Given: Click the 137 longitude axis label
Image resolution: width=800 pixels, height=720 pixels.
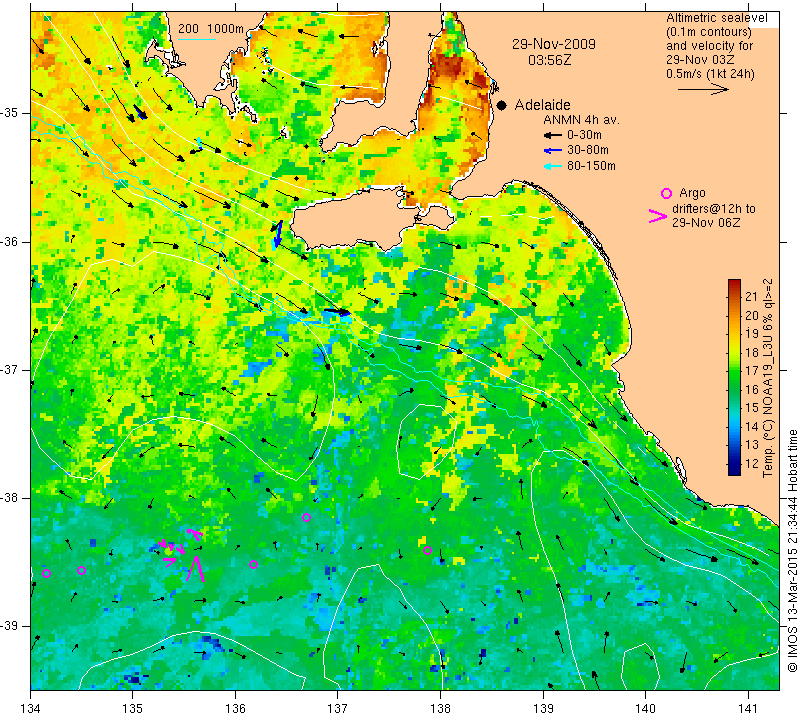Looking at the screenshot, I should pyautogui.click(x=337, y=708).
